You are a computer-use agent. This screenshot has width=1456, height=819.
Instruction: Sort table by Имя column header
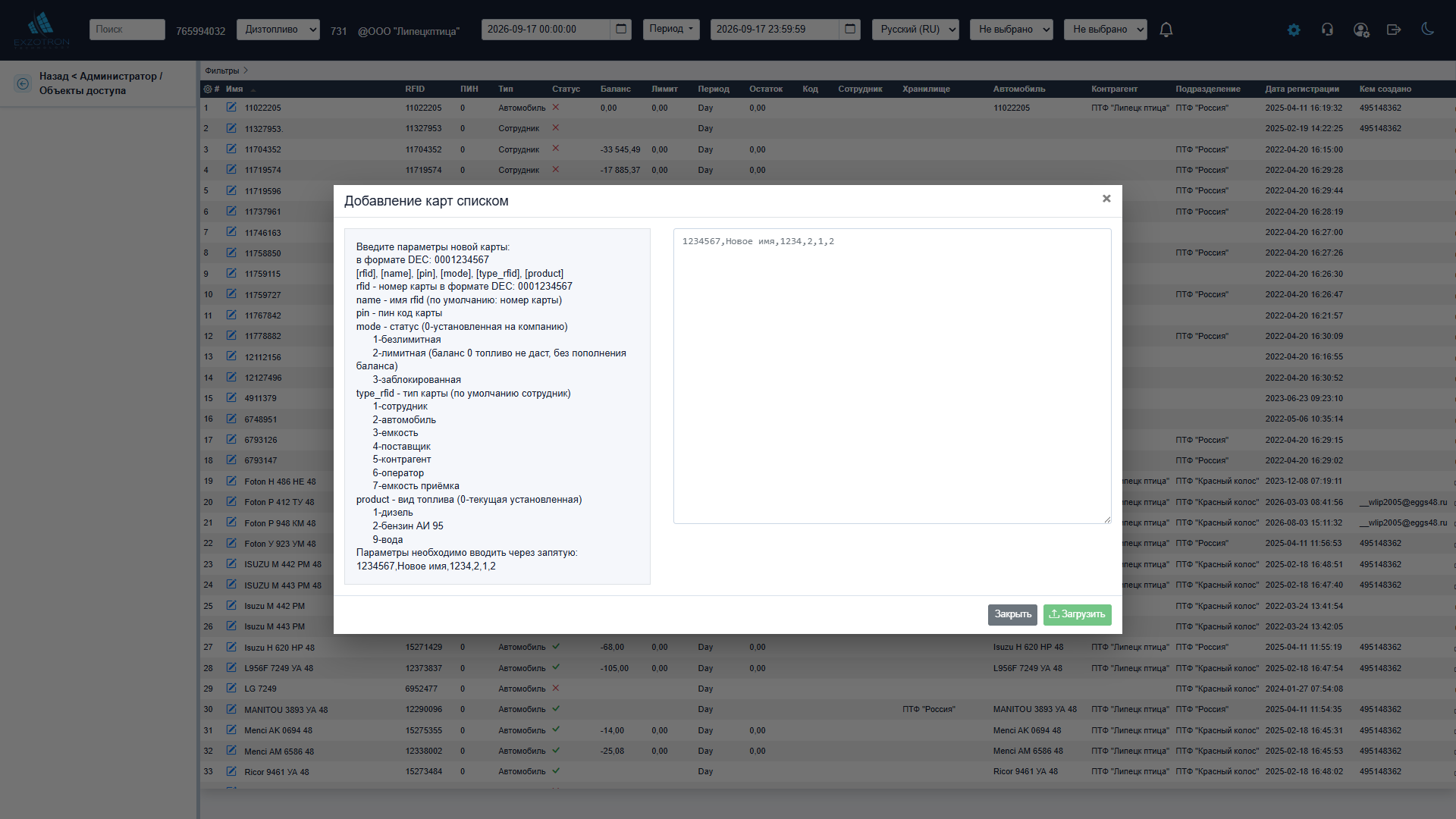coord(234,89)
